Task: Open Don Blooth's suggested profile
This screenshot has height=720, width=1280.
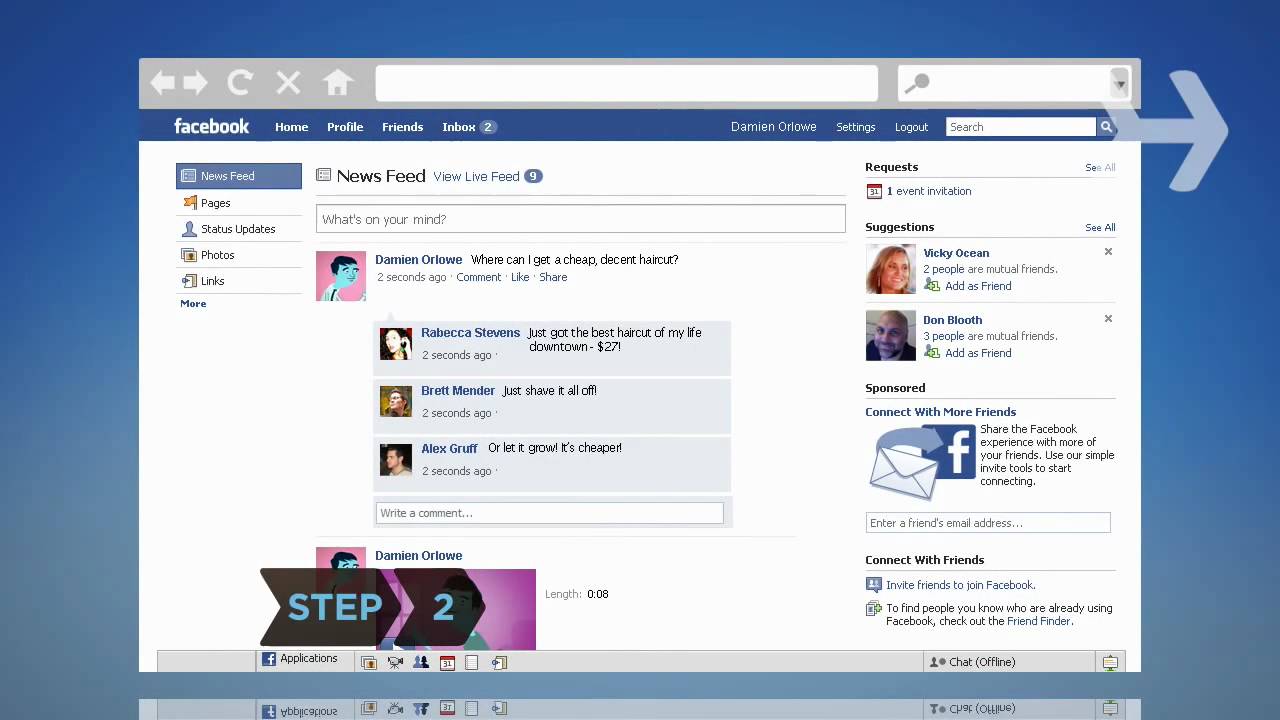Action: [952, 320]
